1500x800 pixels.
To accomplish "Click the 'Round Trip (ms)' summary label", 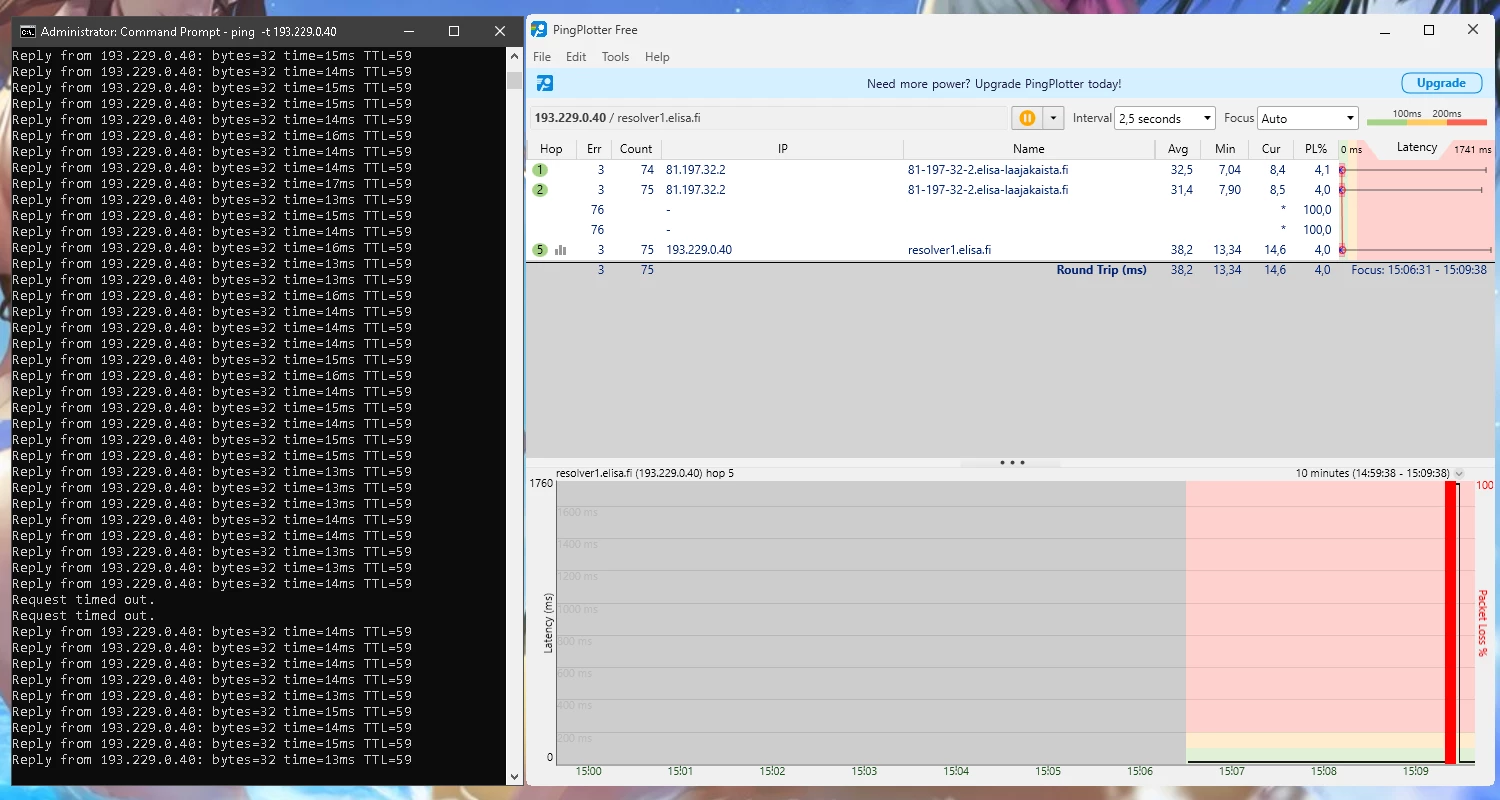I will [1102, 270].
